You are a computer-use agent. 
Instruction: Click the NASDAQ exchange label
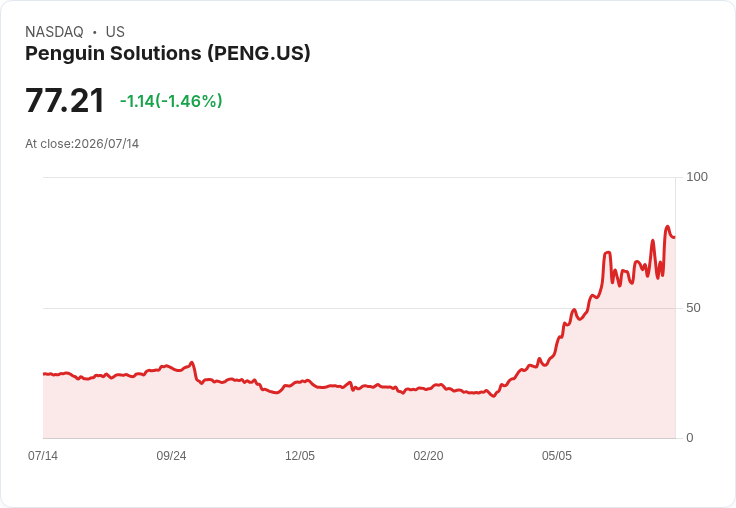54,32
